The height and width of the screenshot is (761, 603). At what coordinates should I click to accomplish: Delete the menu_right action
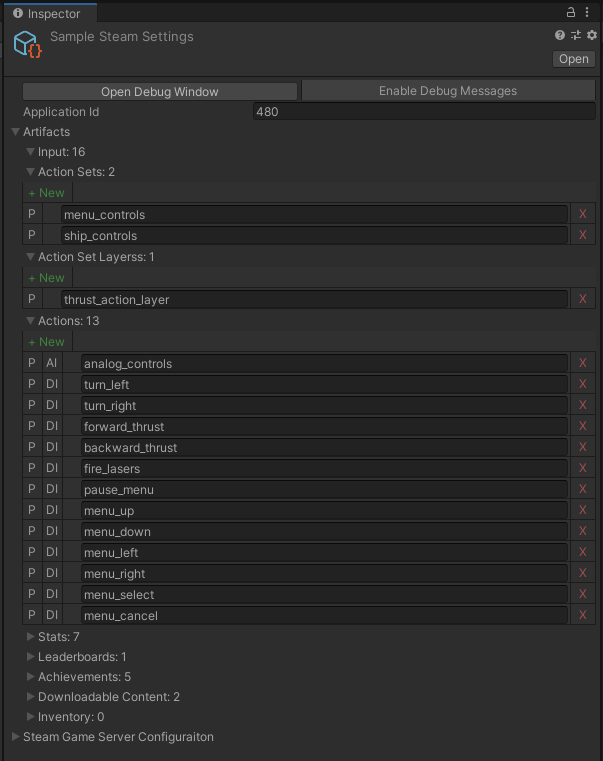(x=583, y=573)
